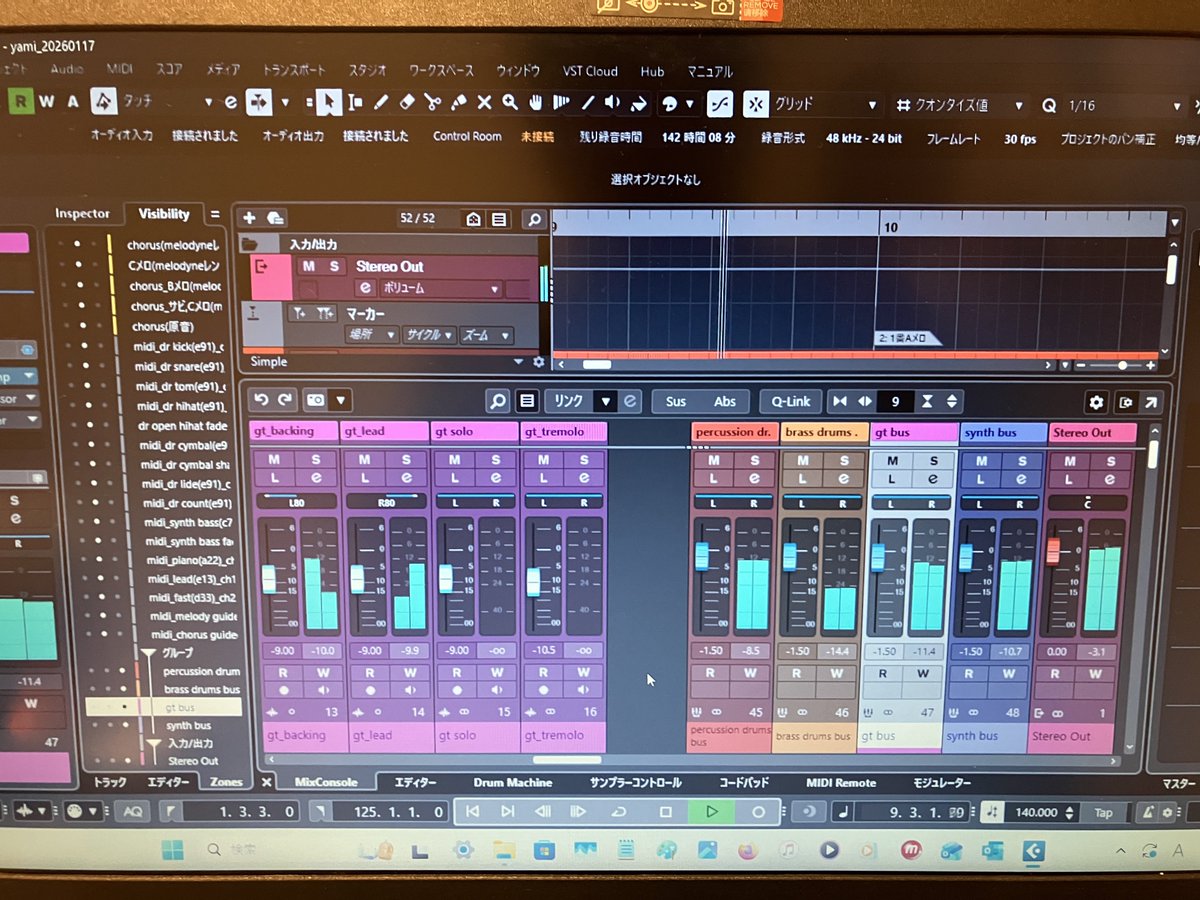This screenshot has width=1200, height=900.
Task: Select the Split scissors tool
Action: 433,103
